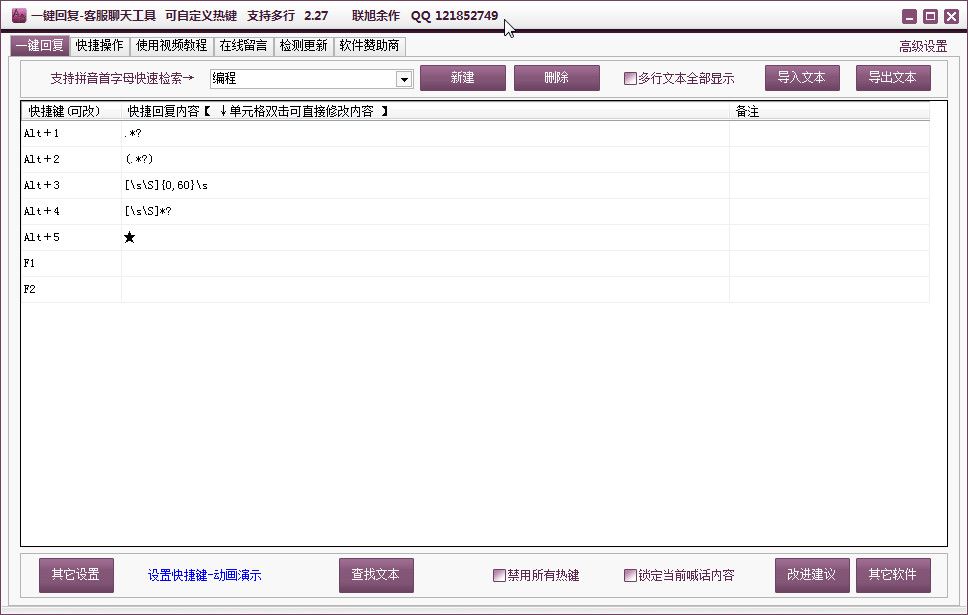The image size is (968, 615).
Task: Expand the category dropdown arrow
Action: point(404,79)
